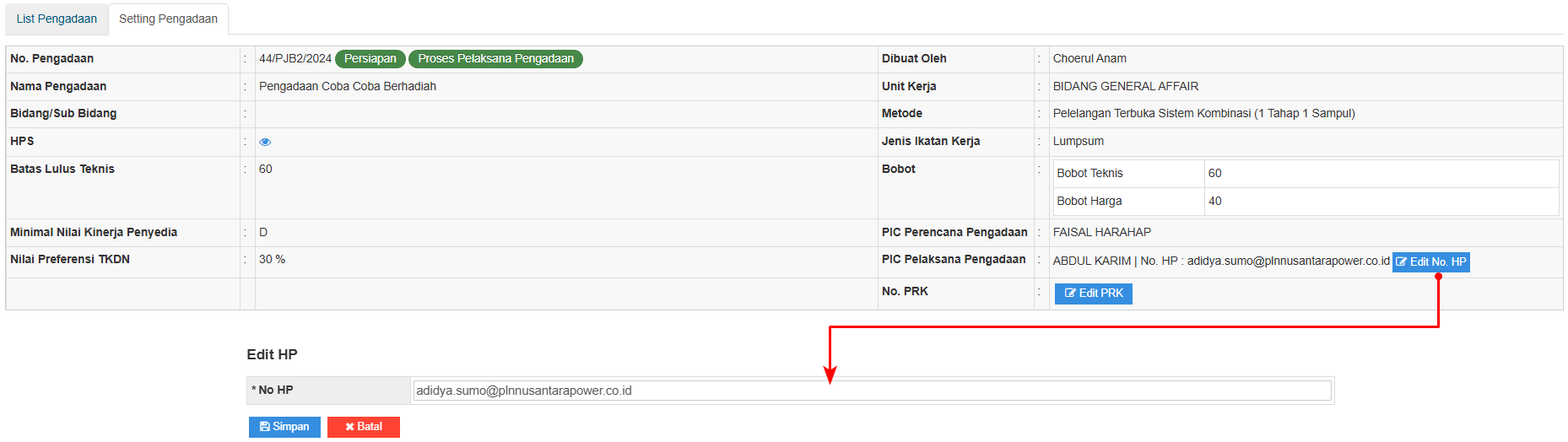Focus the No HP input field
This screenshot has height=442, width=1568.
871,391
